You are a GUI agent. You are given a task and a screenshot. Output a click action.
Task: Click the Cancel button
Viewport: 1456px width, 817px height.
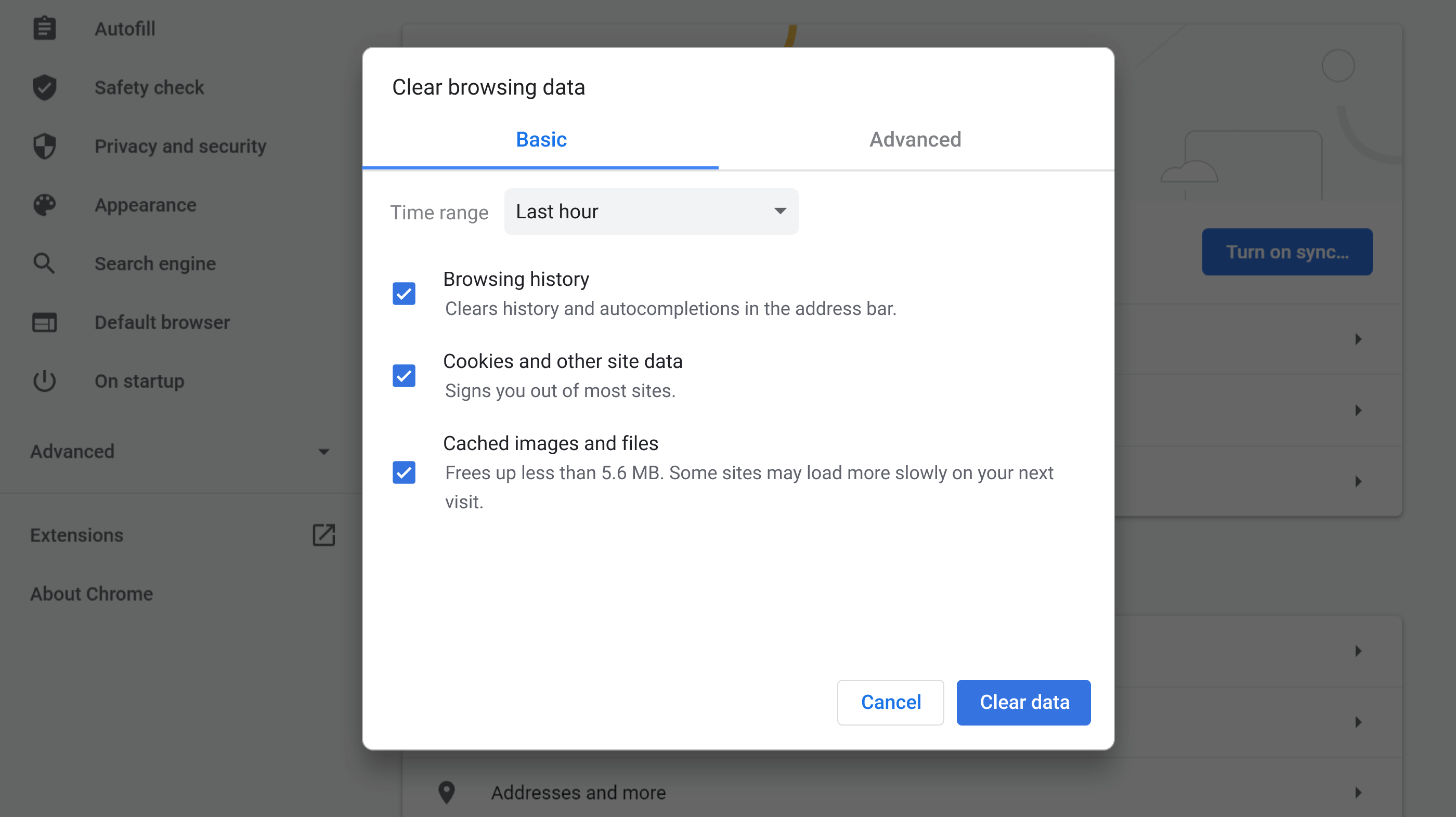pyautogui.click(x=891, y=702)
